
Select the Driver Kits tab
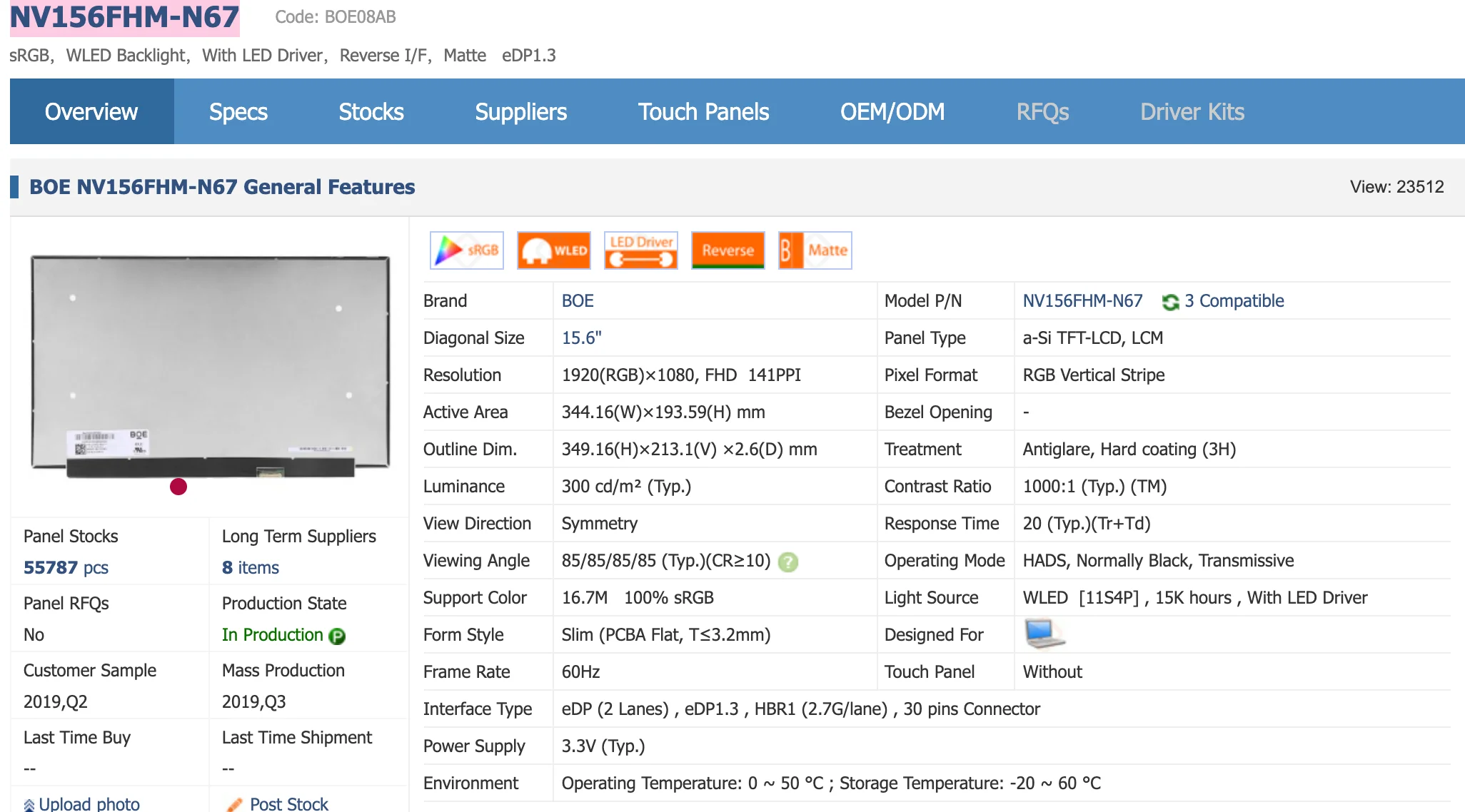1192,111
